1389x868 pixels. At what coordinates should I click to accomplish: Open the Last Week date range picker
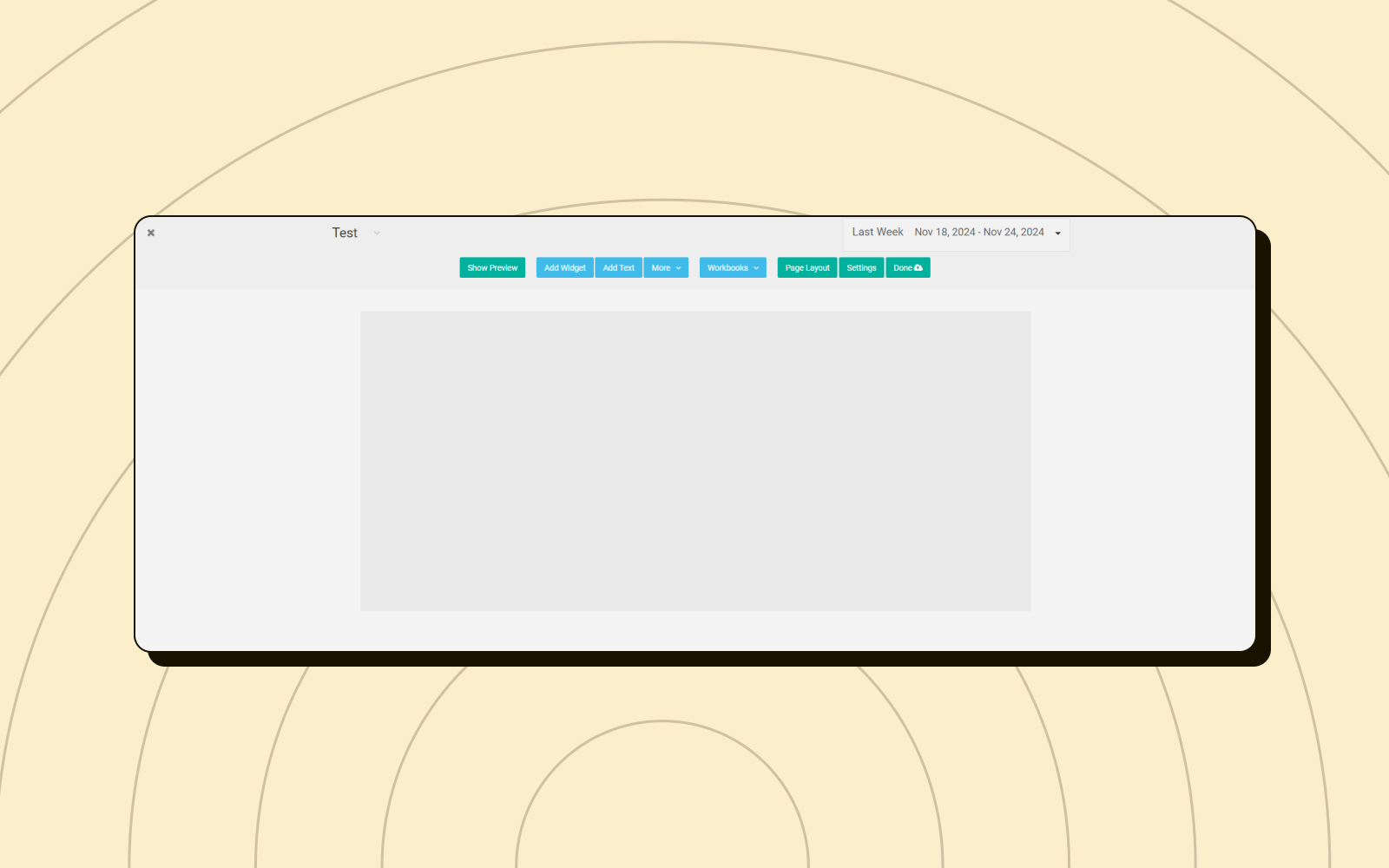tap(956, 233)
